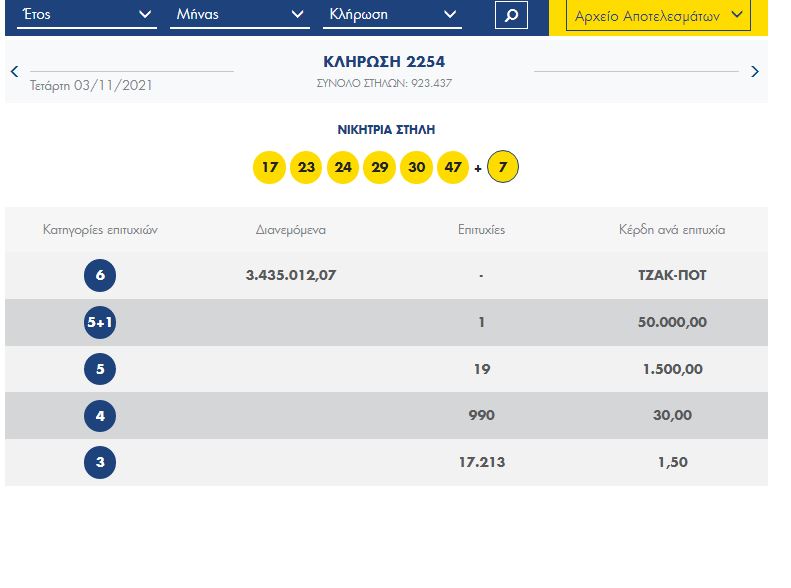
Task: Click the category 6 circle badge
Action: [x=100, y=275]
